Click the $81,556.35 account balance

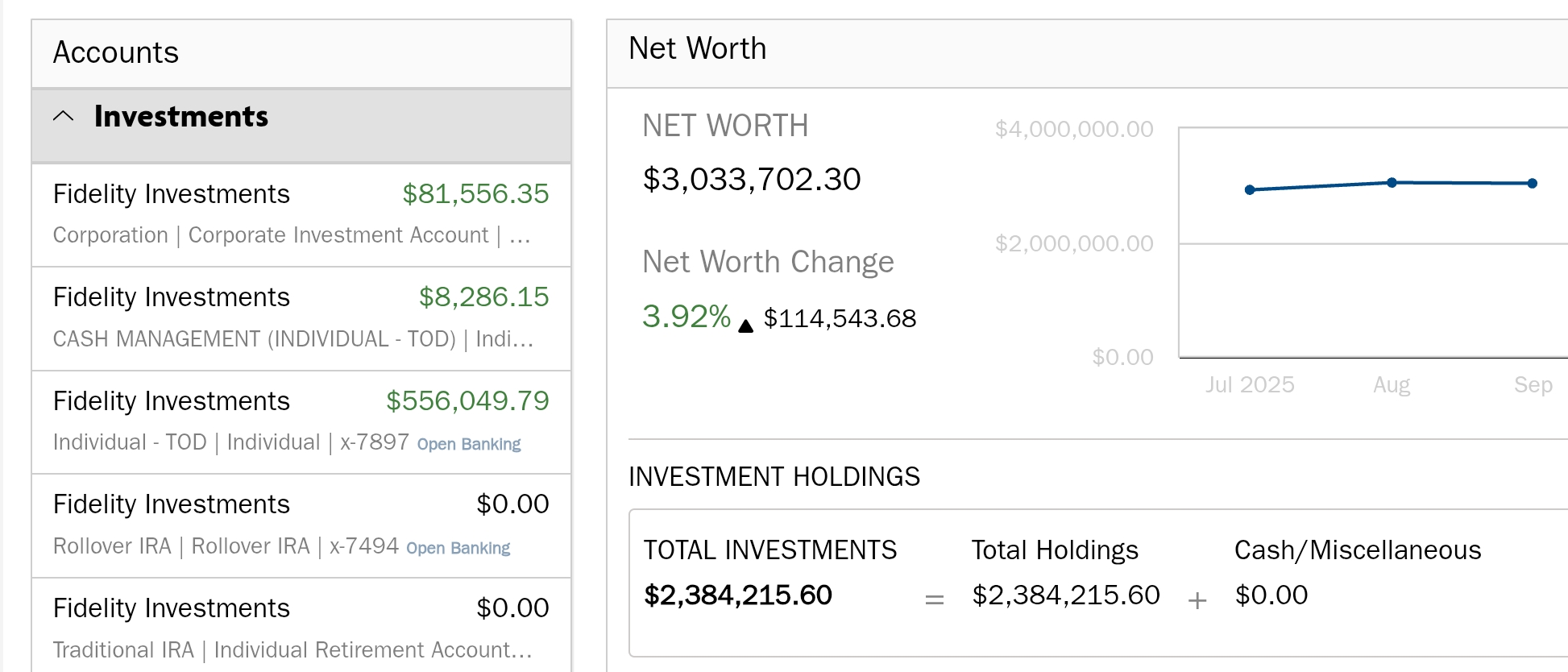475,193
